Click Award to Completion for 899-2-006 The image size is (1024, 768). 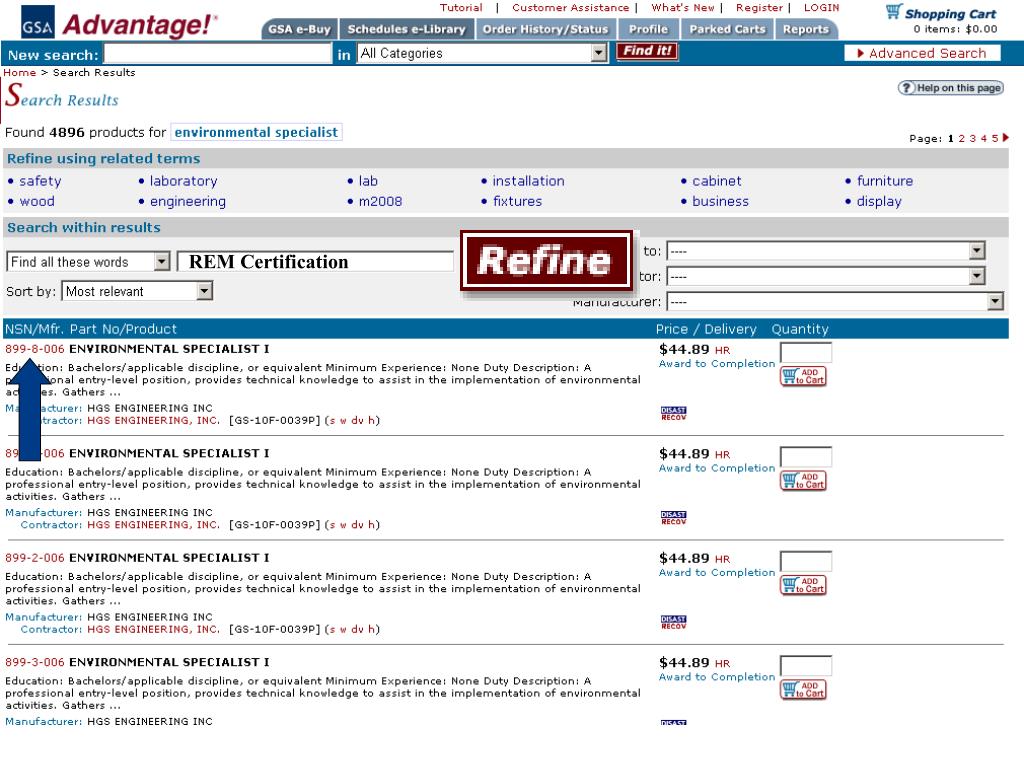(x=717, y=573)
